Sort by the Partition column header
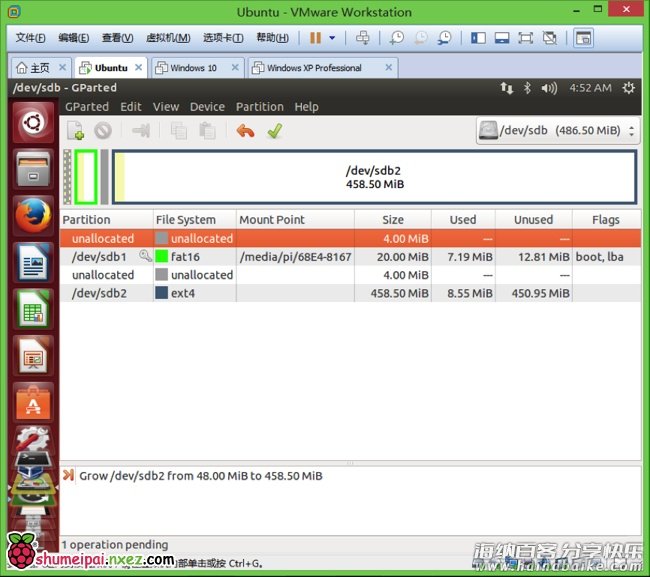This screenshot has height=577, width=650. [107, 220]
